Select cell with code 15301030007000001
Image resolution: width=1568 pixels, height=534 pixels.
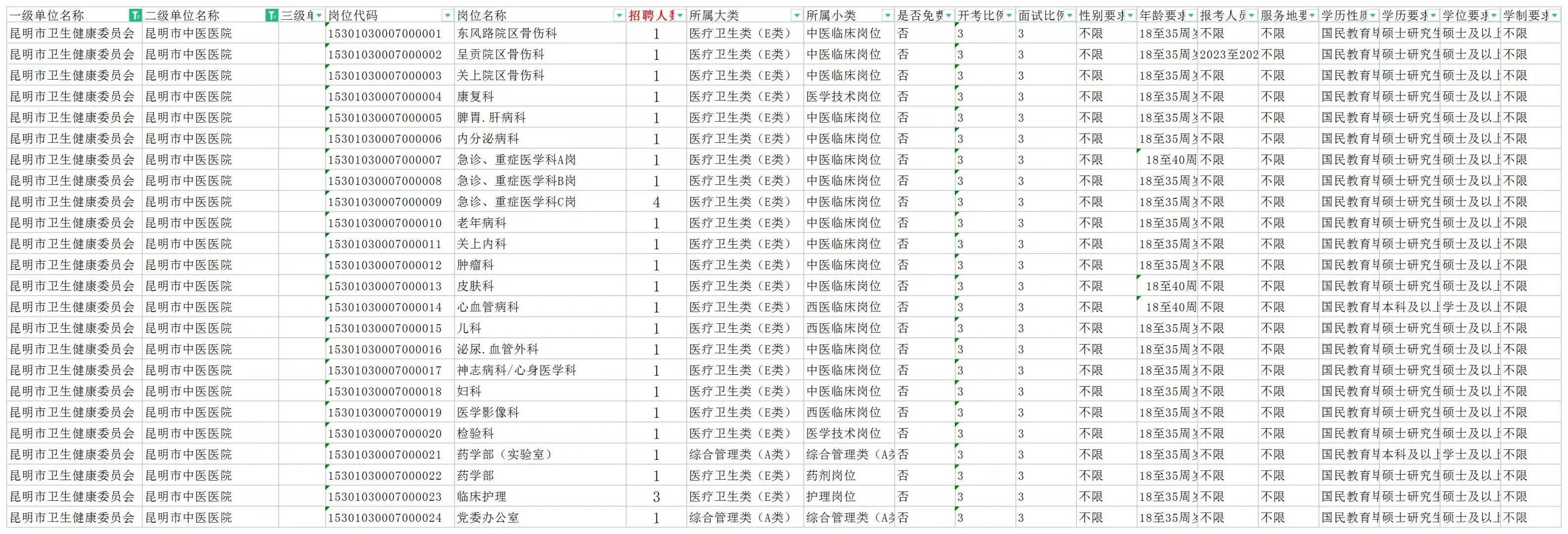pos(390,34)
